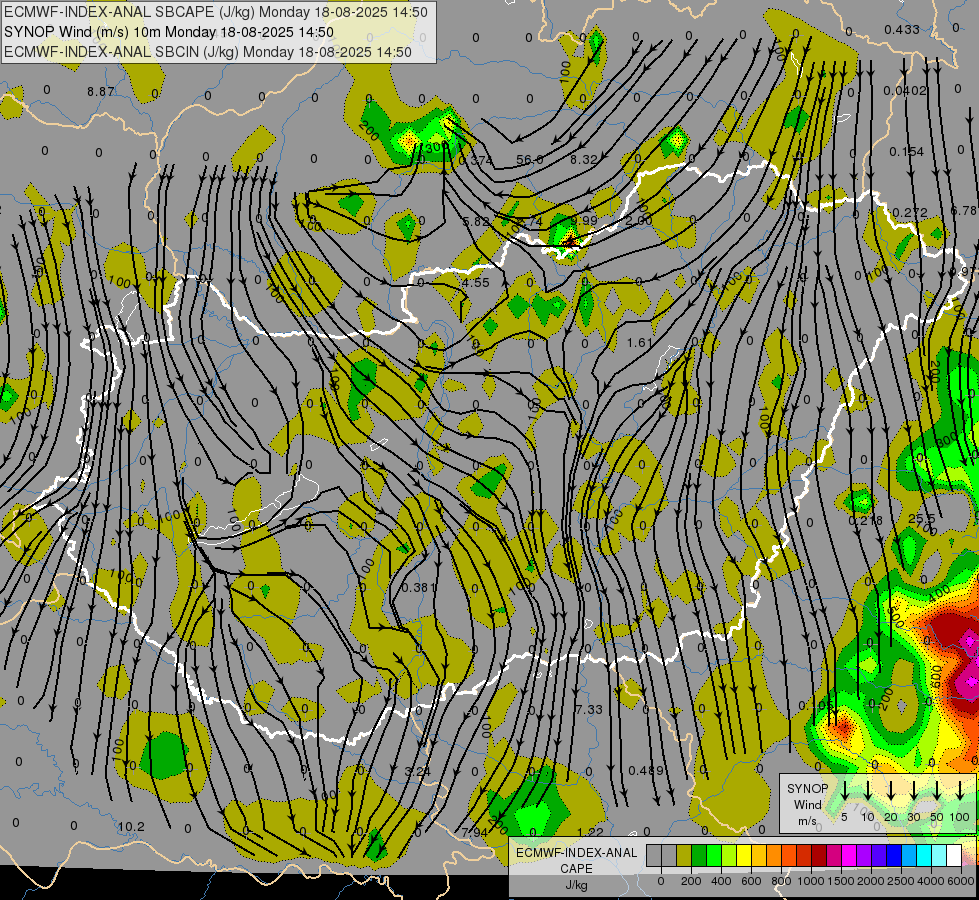Click the 8.32 value on the map
This screenshot has width=979, height=900.
(x=584, y=160)
